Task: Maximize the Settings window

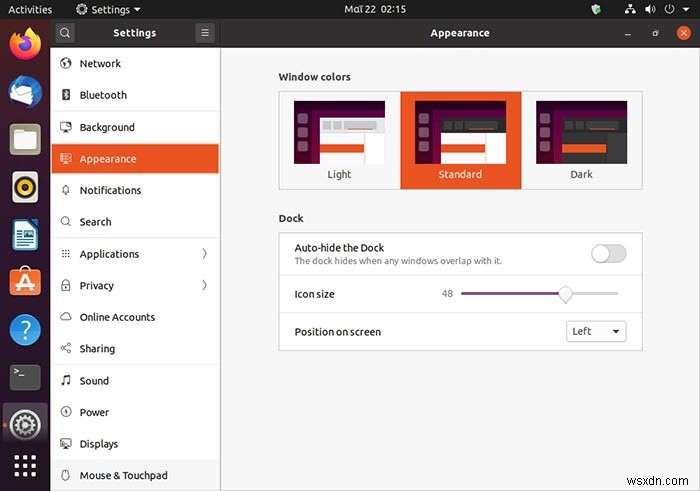Action: pos(655,33)
